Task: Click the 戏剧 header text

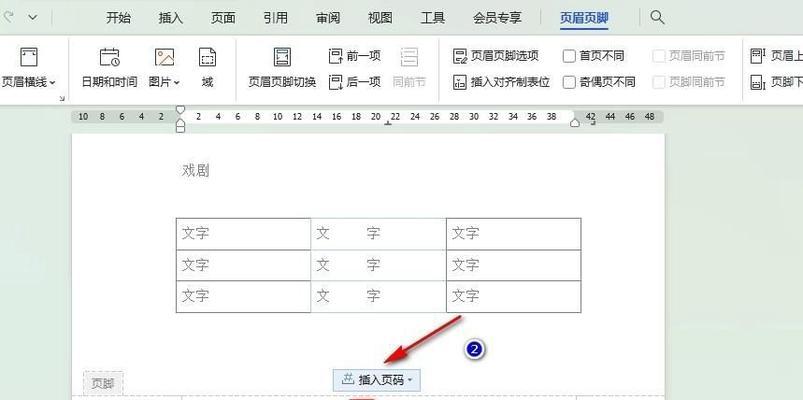Action: pyautogui.click(x=196, y=171)
